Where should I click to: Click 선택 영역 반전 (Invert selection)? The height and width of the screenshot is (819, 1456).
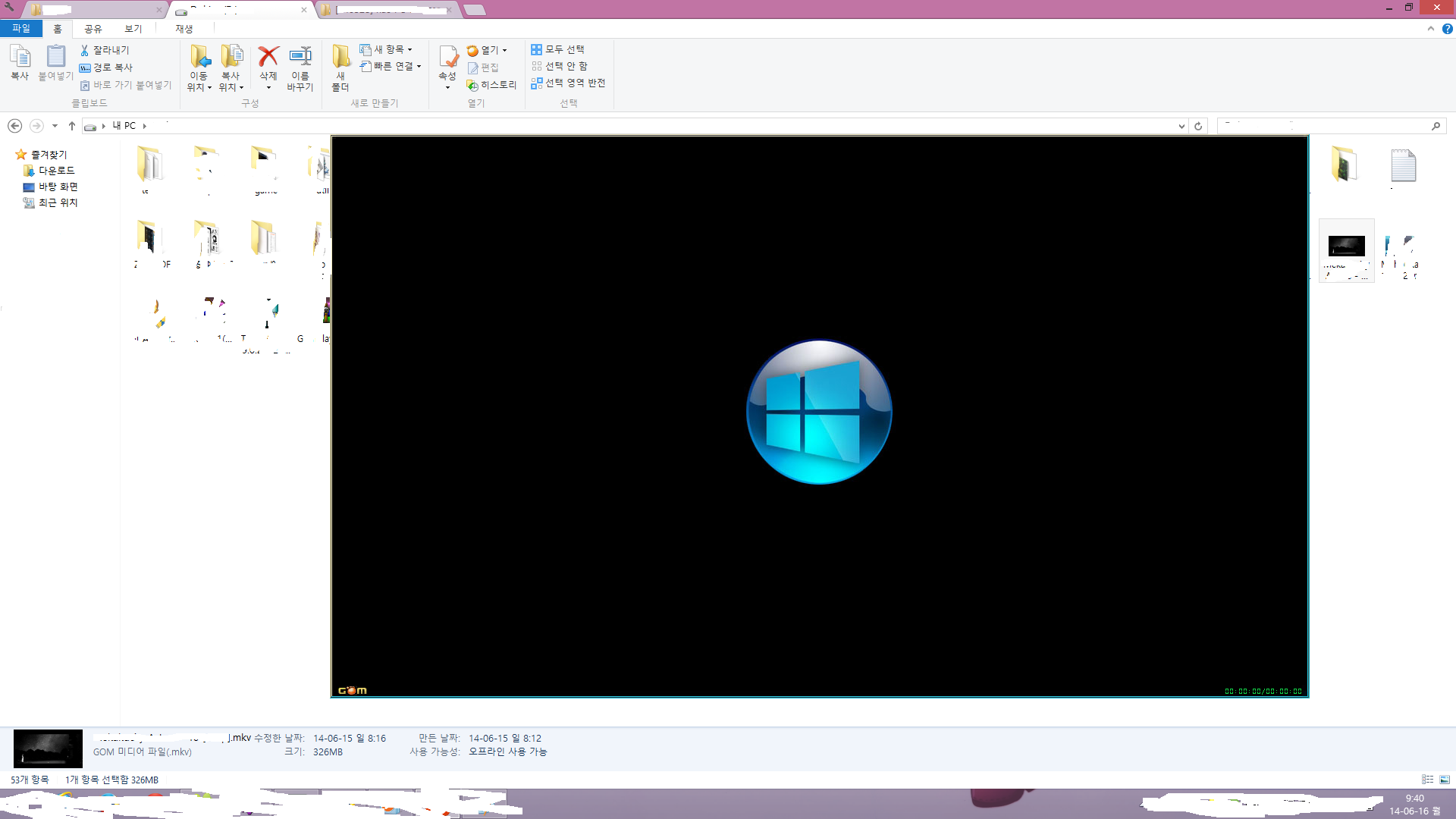569,83
